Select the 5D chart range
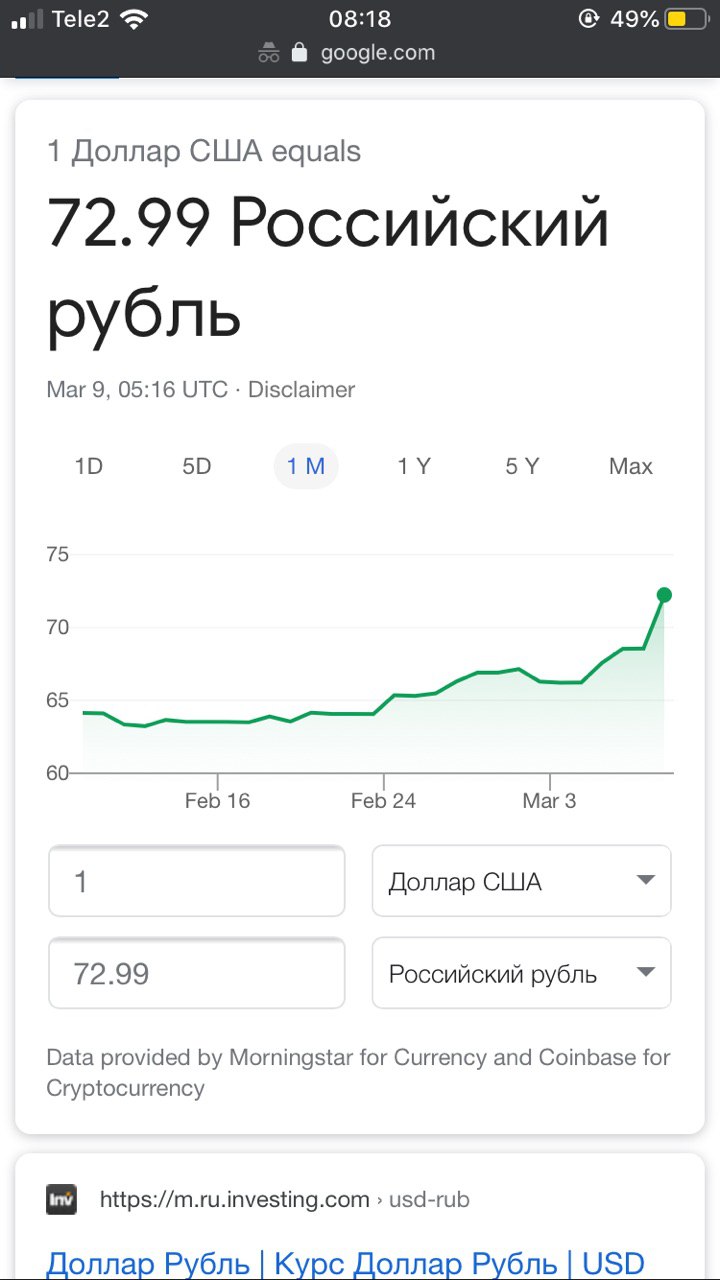Screen dimensions: 720x1280 coord(197,466)
